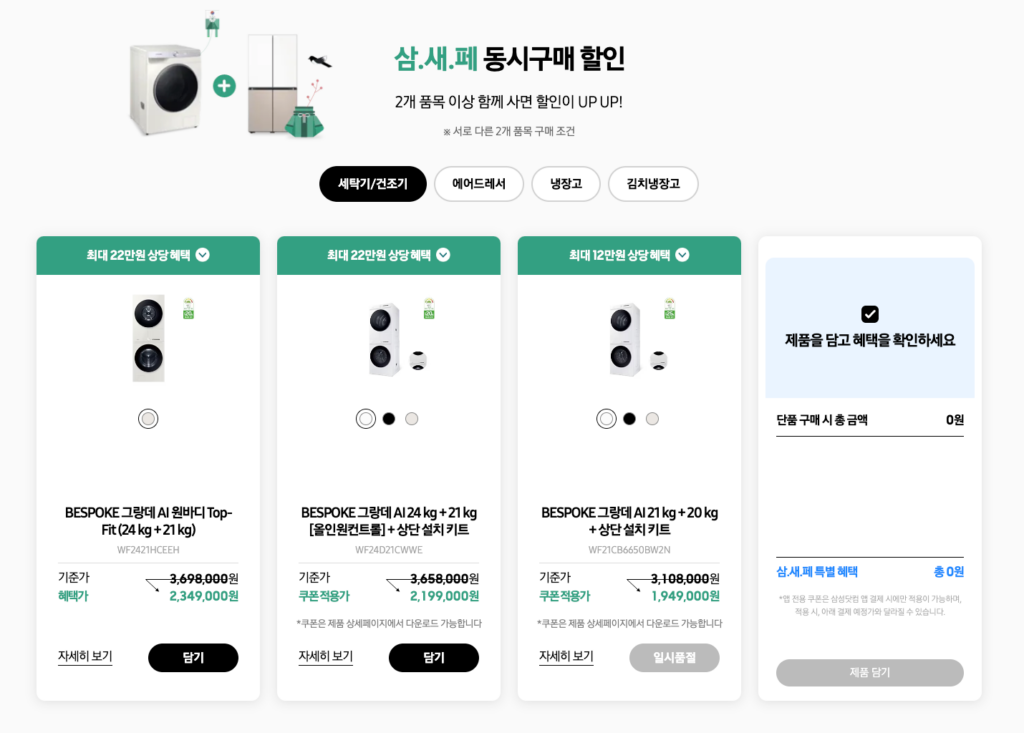Click the WF24D21CWWE washer-dryer product image
This screenshot has width=1024, height=733.
click(385, 338)
